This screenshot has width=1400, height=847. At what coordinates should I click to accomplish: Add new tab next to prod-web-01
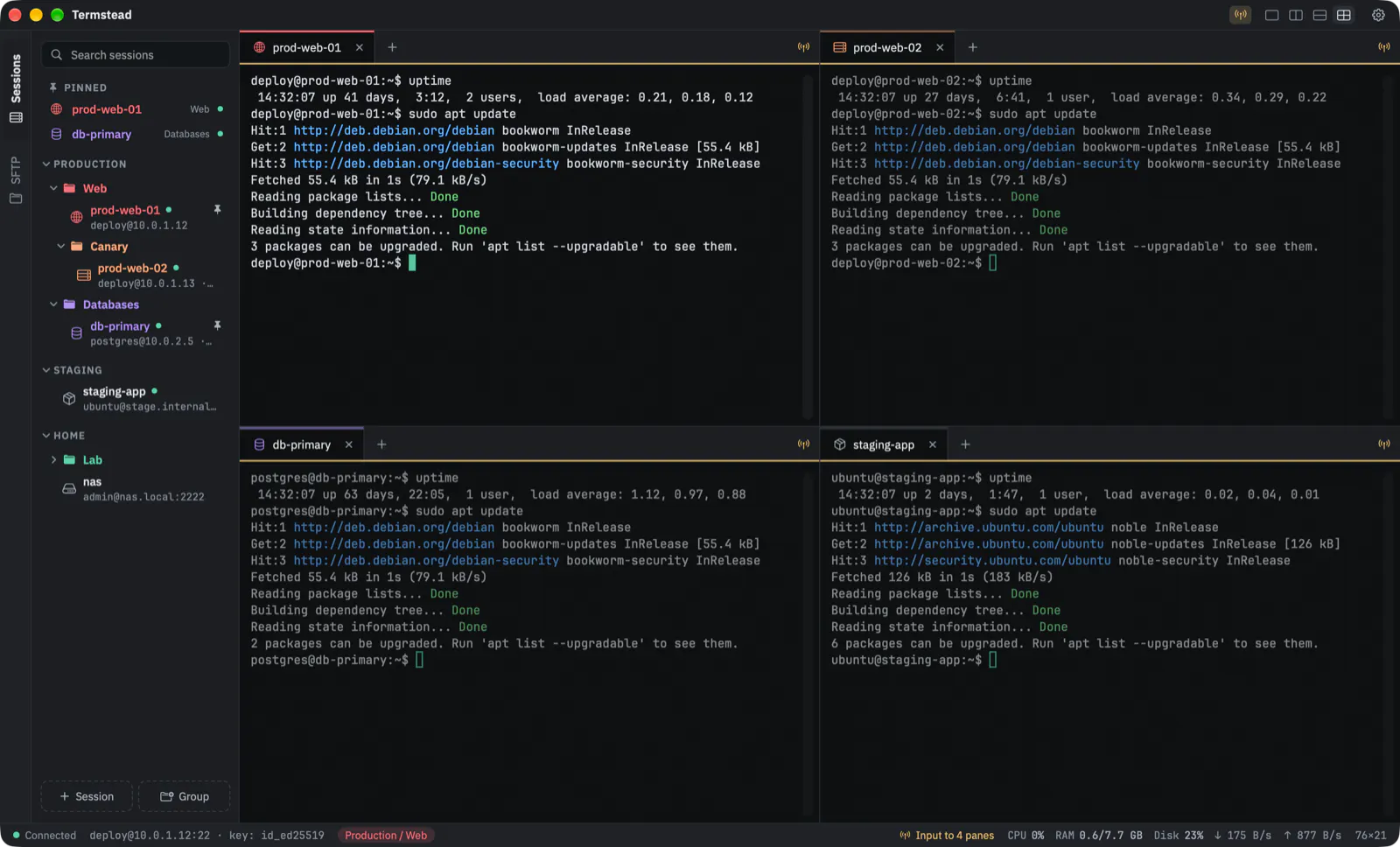(392, 47)
